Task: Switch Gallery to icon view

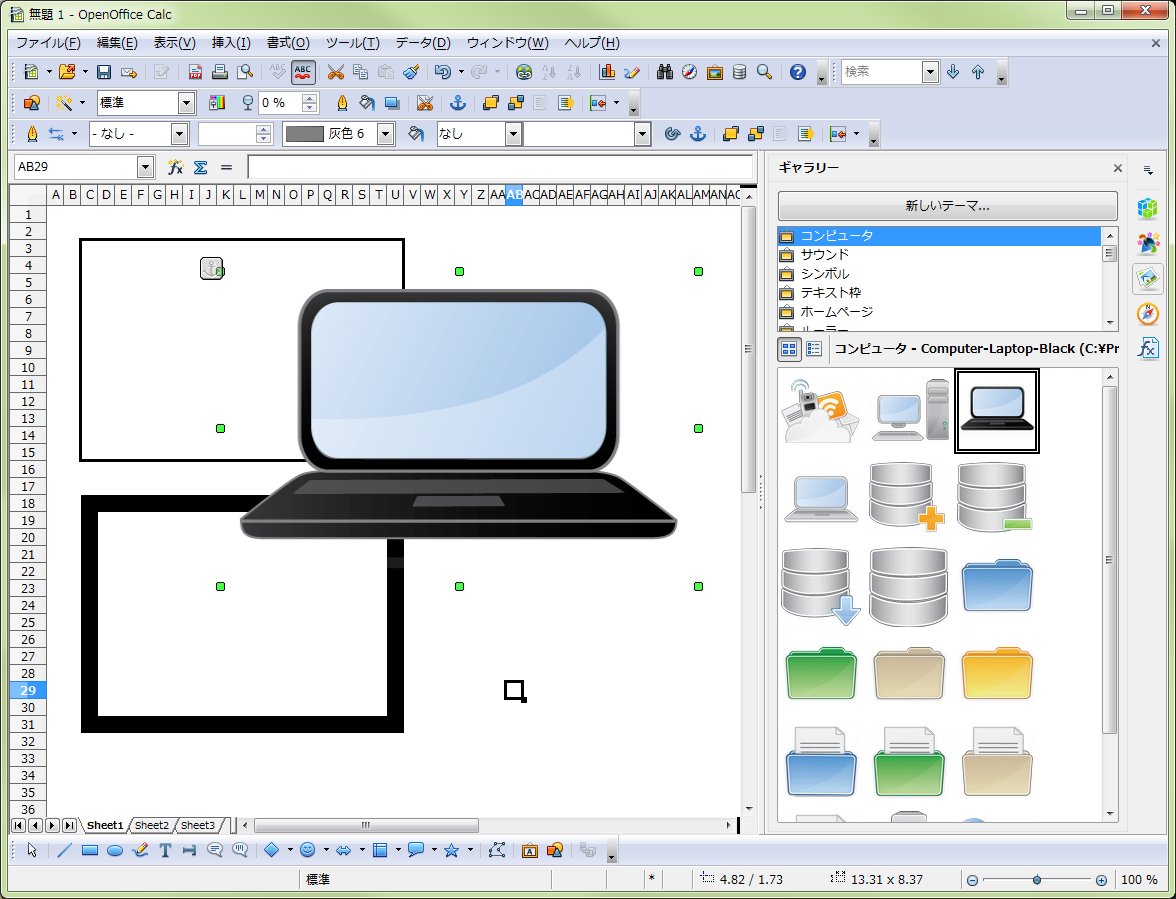Action: 789,349
